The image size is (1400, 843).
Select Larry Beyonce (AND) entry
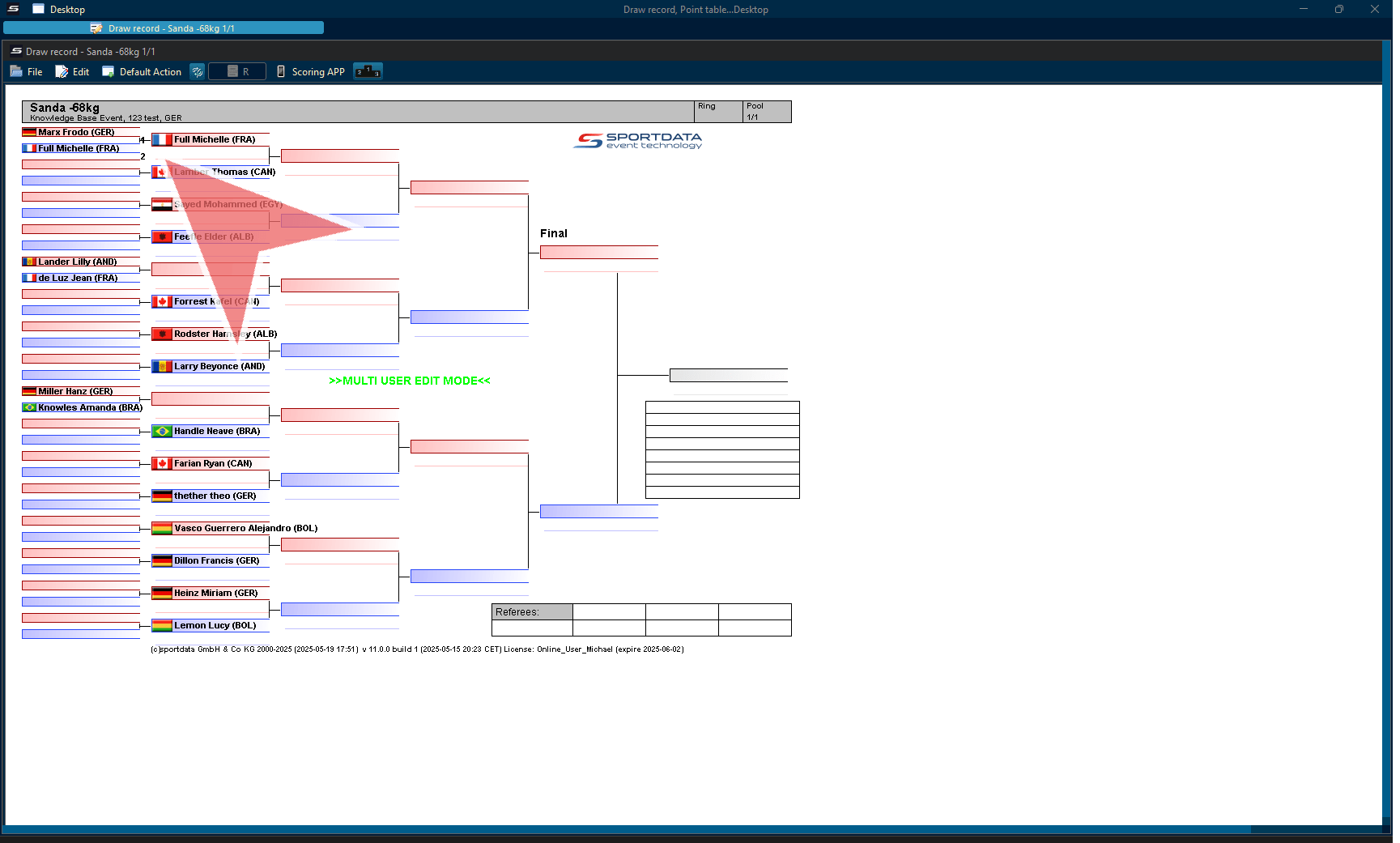click(219, 367)
